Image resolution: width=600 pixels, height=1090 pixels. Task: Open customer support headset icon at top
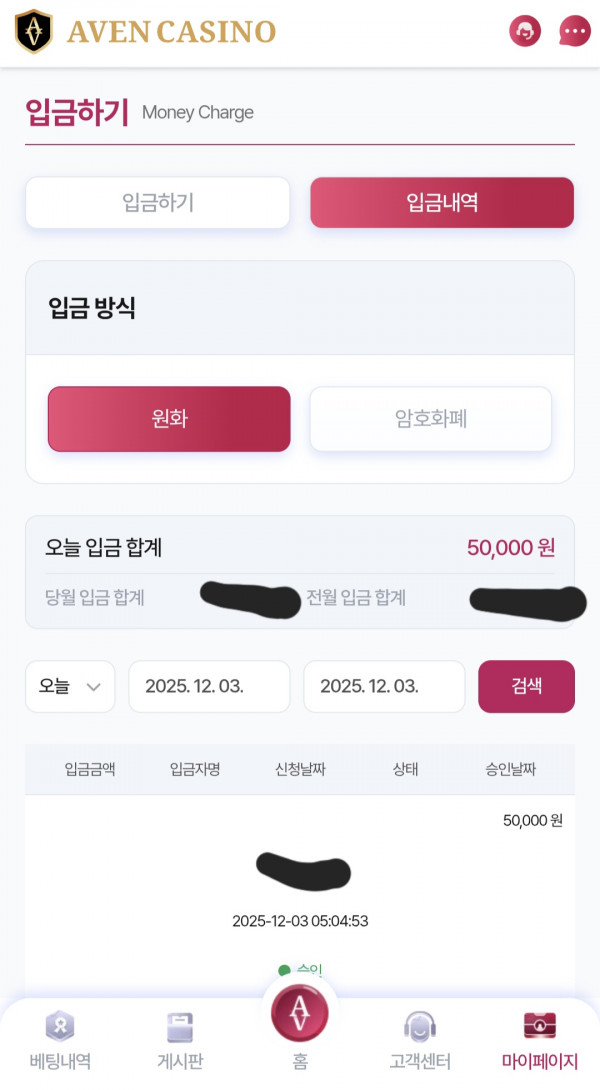coord(524,32)
